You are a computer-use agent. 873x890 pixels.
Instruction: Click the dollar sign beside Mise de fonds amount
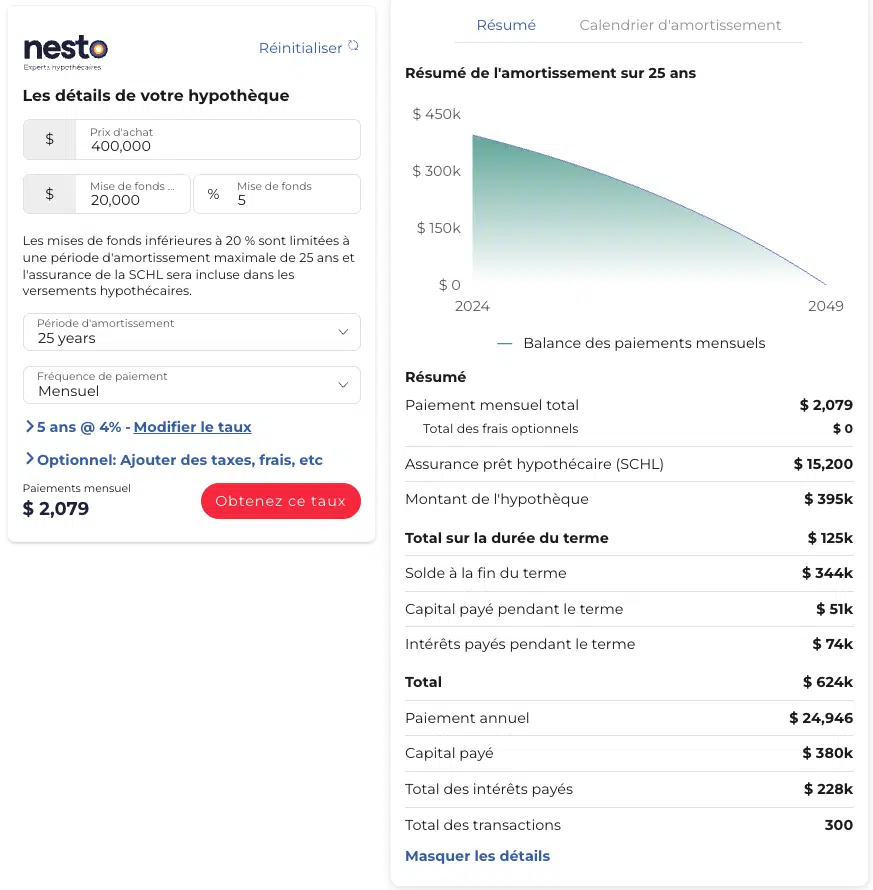click(x=49, y=194)
